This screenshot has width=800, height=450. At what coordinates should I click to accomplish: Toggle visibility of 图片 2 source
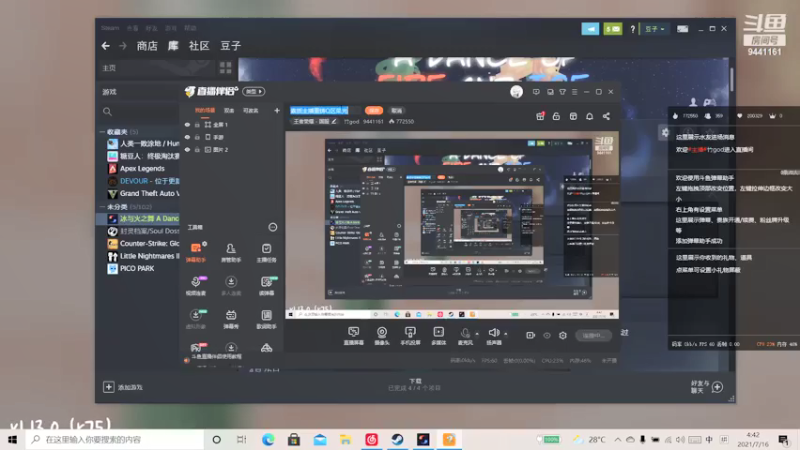coord(187,149)
